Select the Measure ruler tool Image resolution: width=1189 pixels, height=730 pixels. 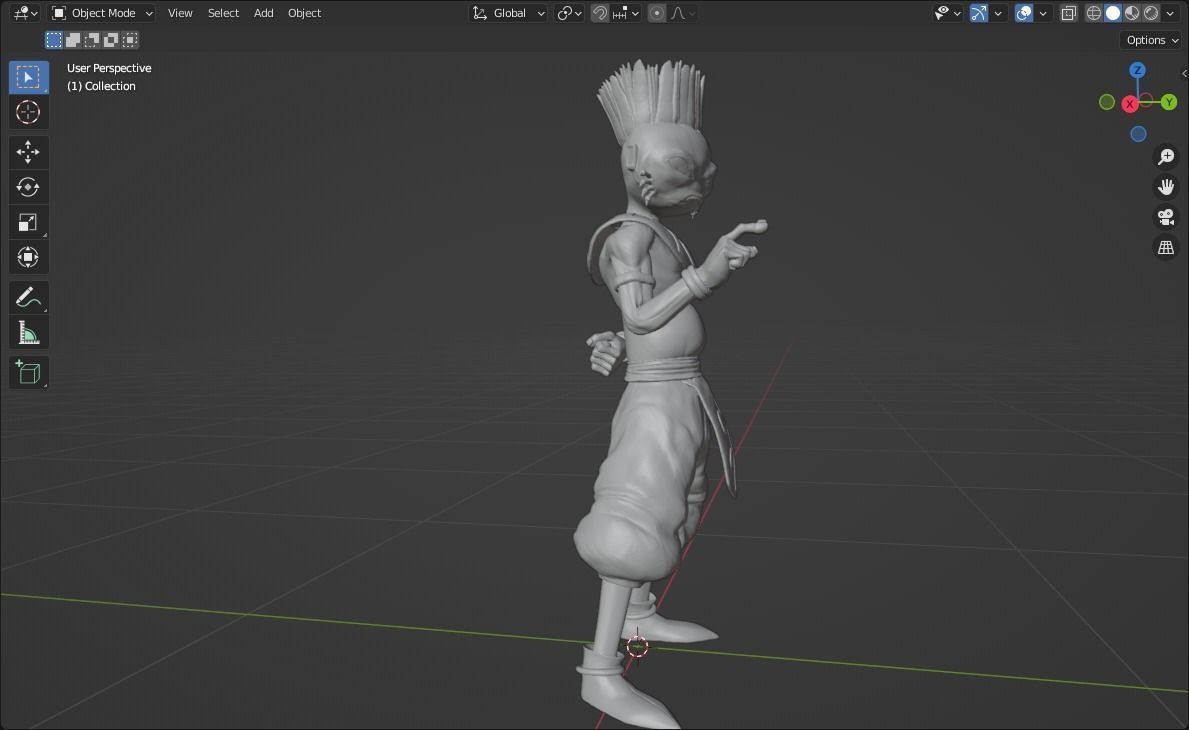(29, 332)
